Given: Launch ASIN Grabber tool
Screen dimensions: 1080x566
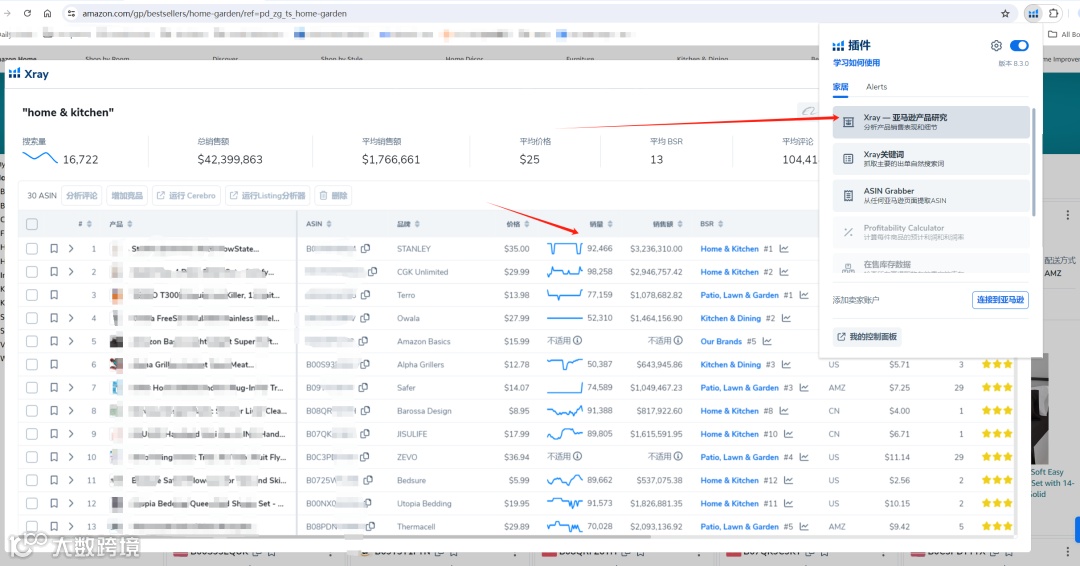Looking at the screenshot, I should pos(931,196).
